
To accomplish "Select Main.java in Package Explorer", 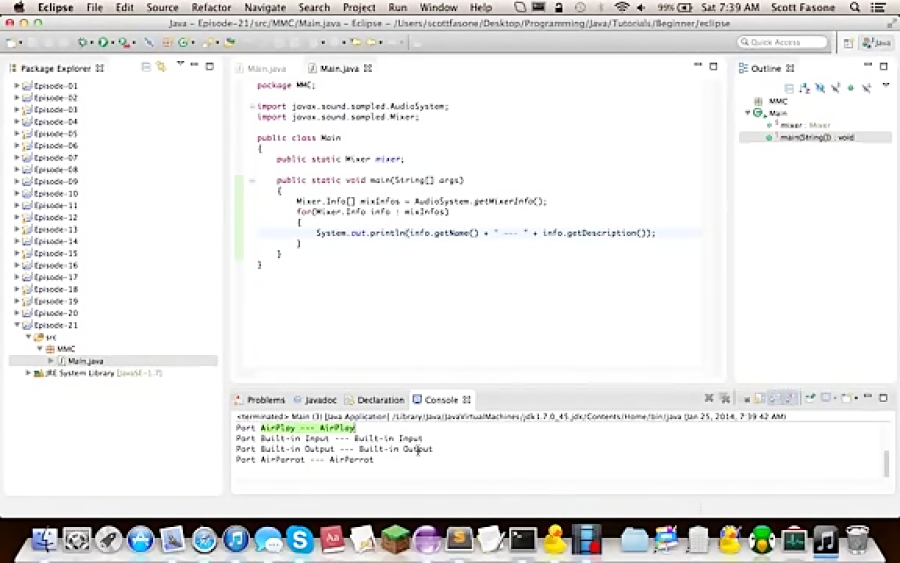I will 85,361.
